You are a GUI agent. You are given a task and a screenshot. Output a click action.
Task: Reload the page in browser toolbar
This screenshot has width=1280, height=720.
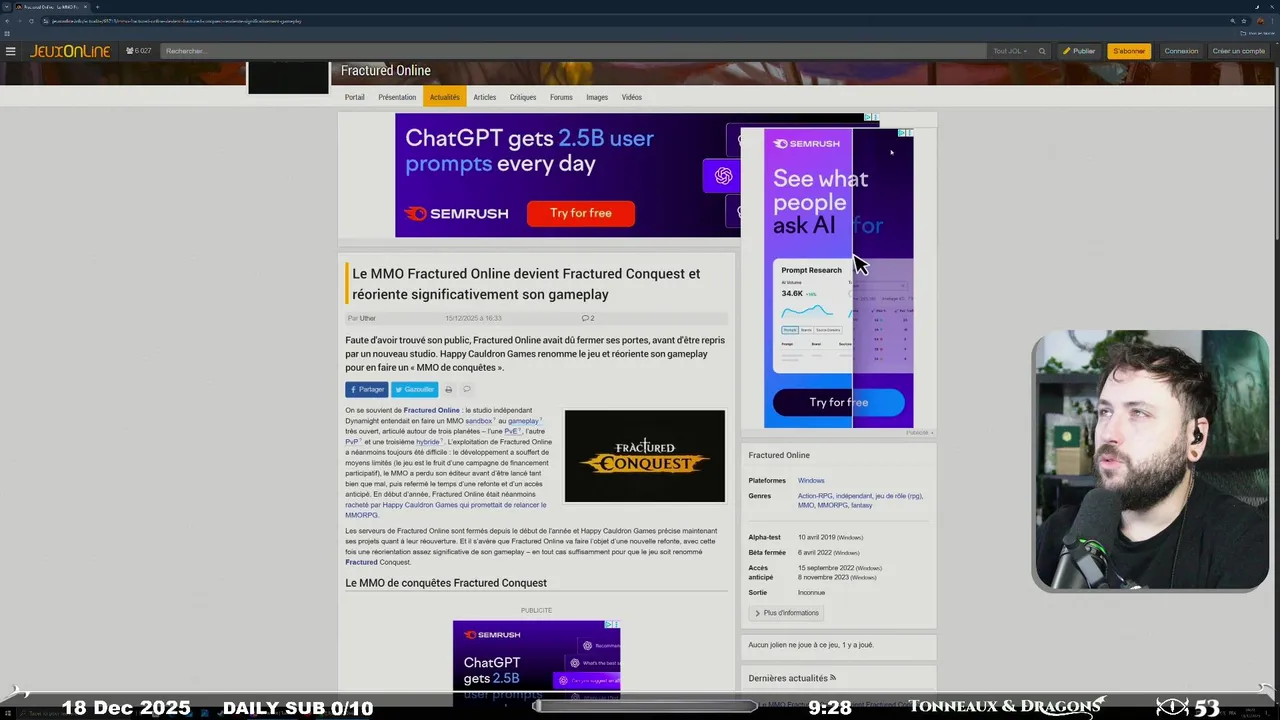pyautogui.click(x=31, y=20)
